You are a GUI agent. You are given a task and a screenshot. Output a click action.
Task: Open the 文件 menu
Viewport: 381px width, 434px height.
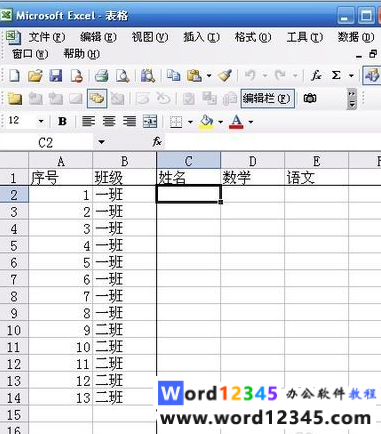[46, 37]
